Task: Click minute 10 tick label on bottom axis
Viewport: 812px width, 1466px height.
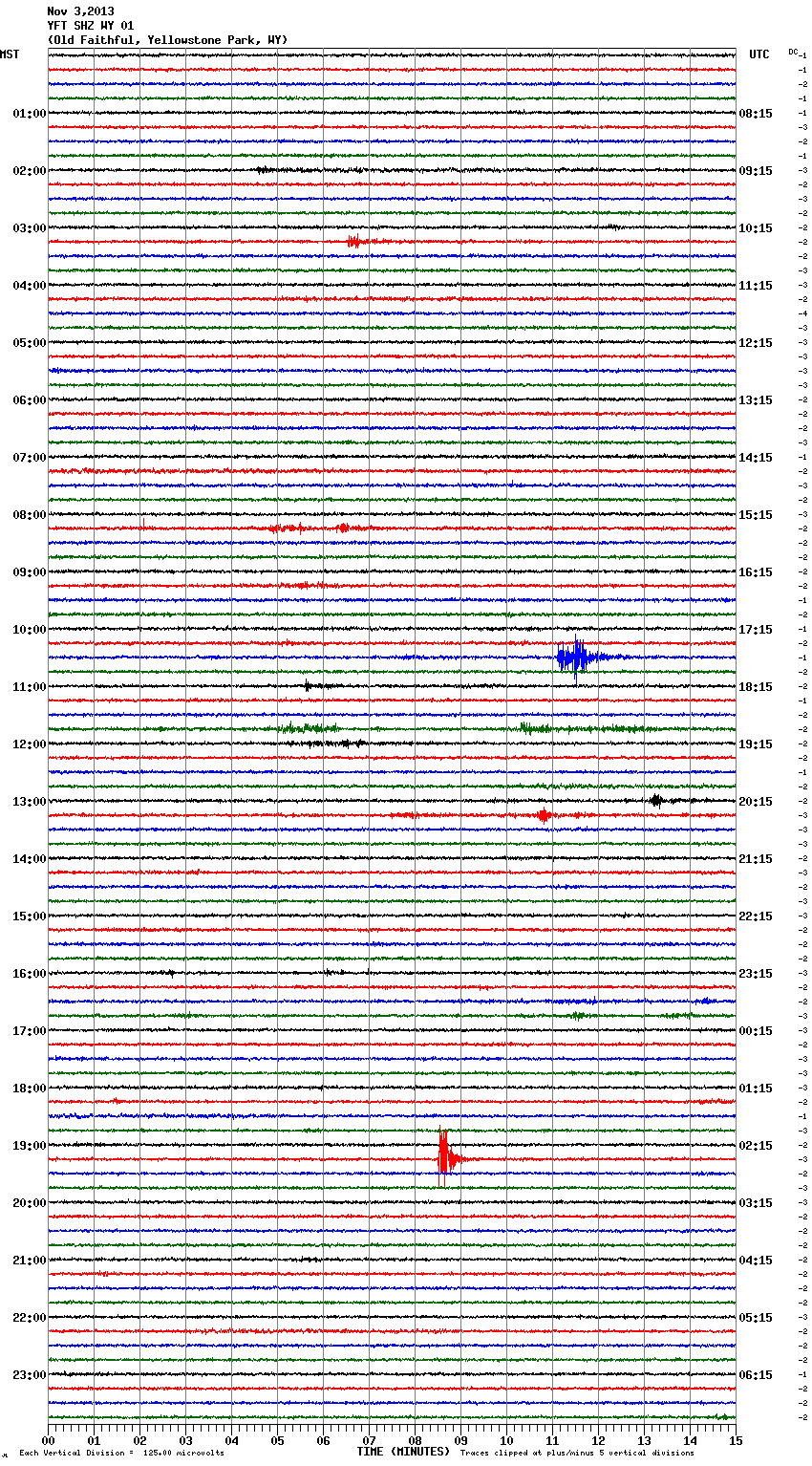Action: (x=506, y=1440)
